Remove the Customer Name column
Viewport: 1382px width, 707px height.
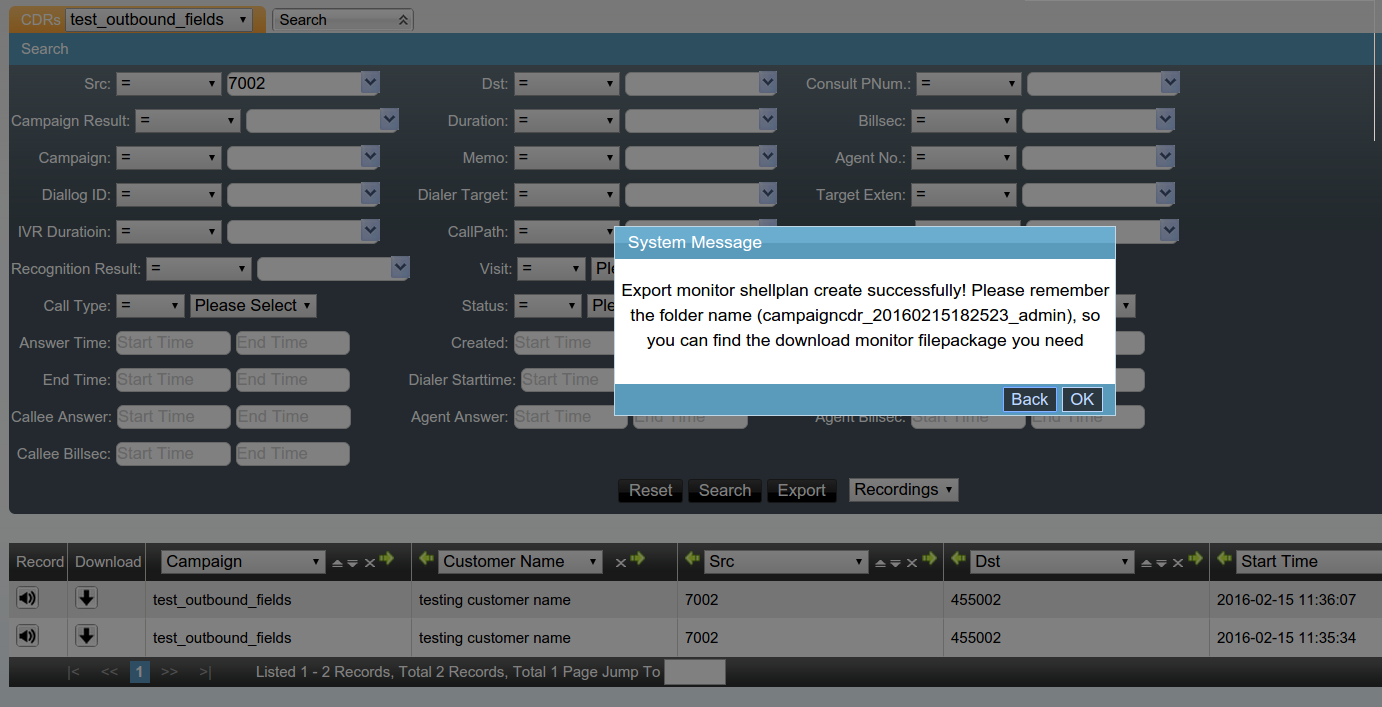[620, 563]
